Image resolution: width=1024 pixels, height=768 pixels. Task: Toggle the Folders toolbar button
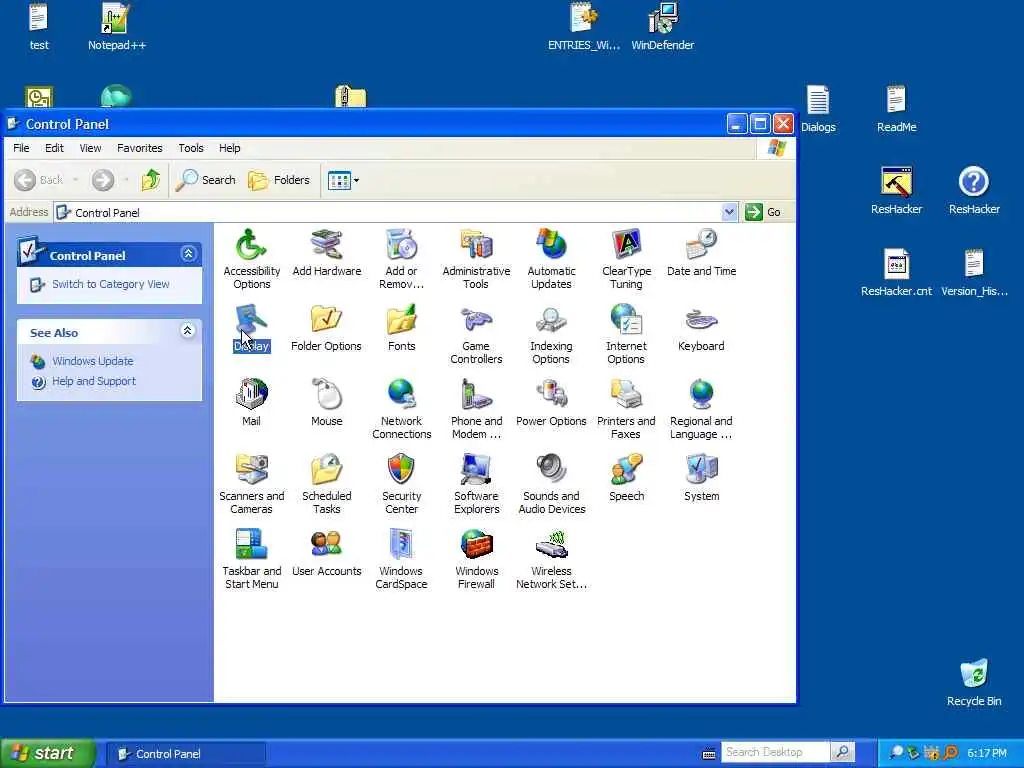pyautogui.click(x=279, y=180)
